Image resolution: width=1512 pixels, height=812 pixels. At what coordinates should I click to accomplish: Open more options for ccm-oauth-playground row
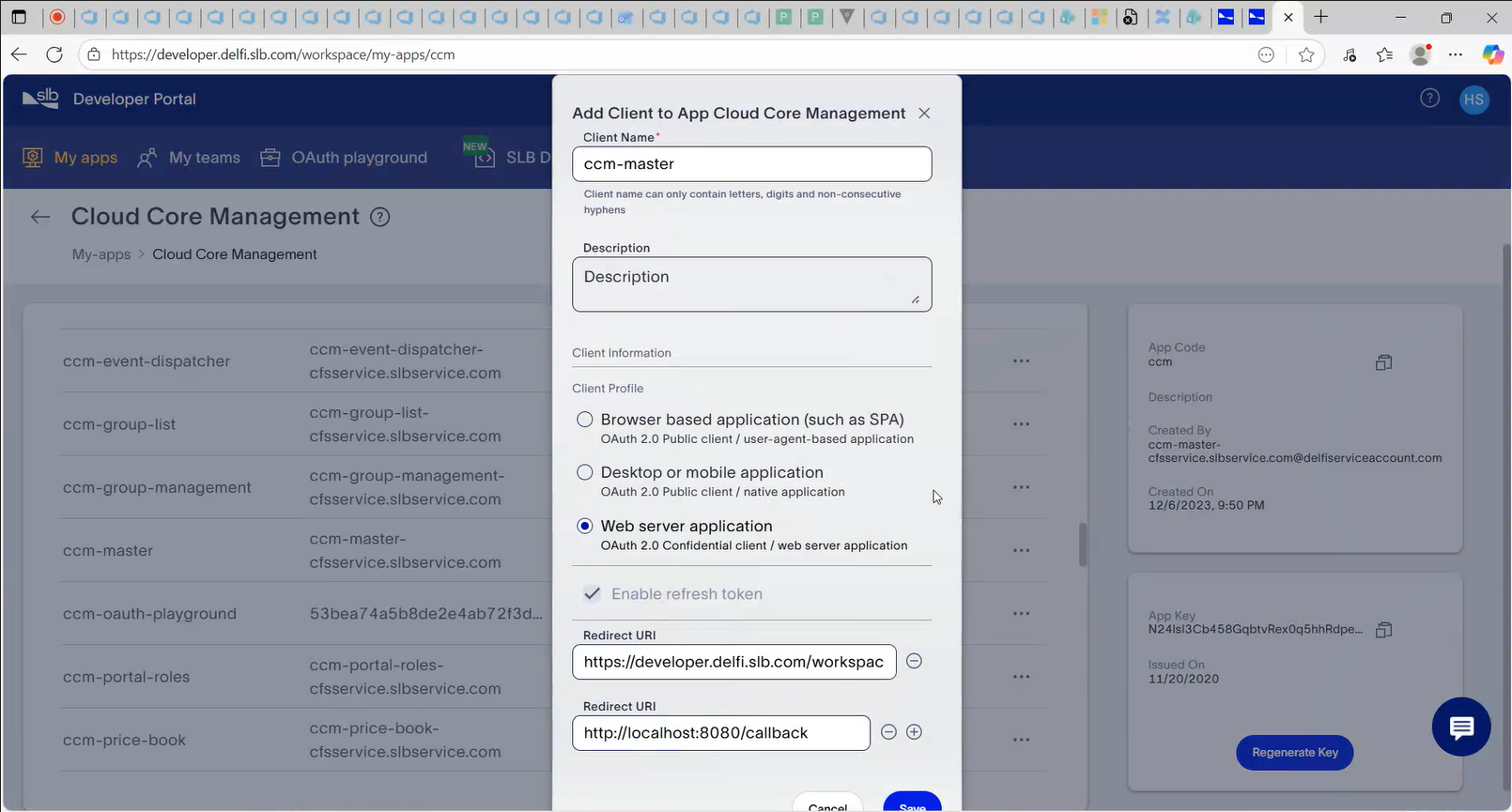coord(1022,614)
